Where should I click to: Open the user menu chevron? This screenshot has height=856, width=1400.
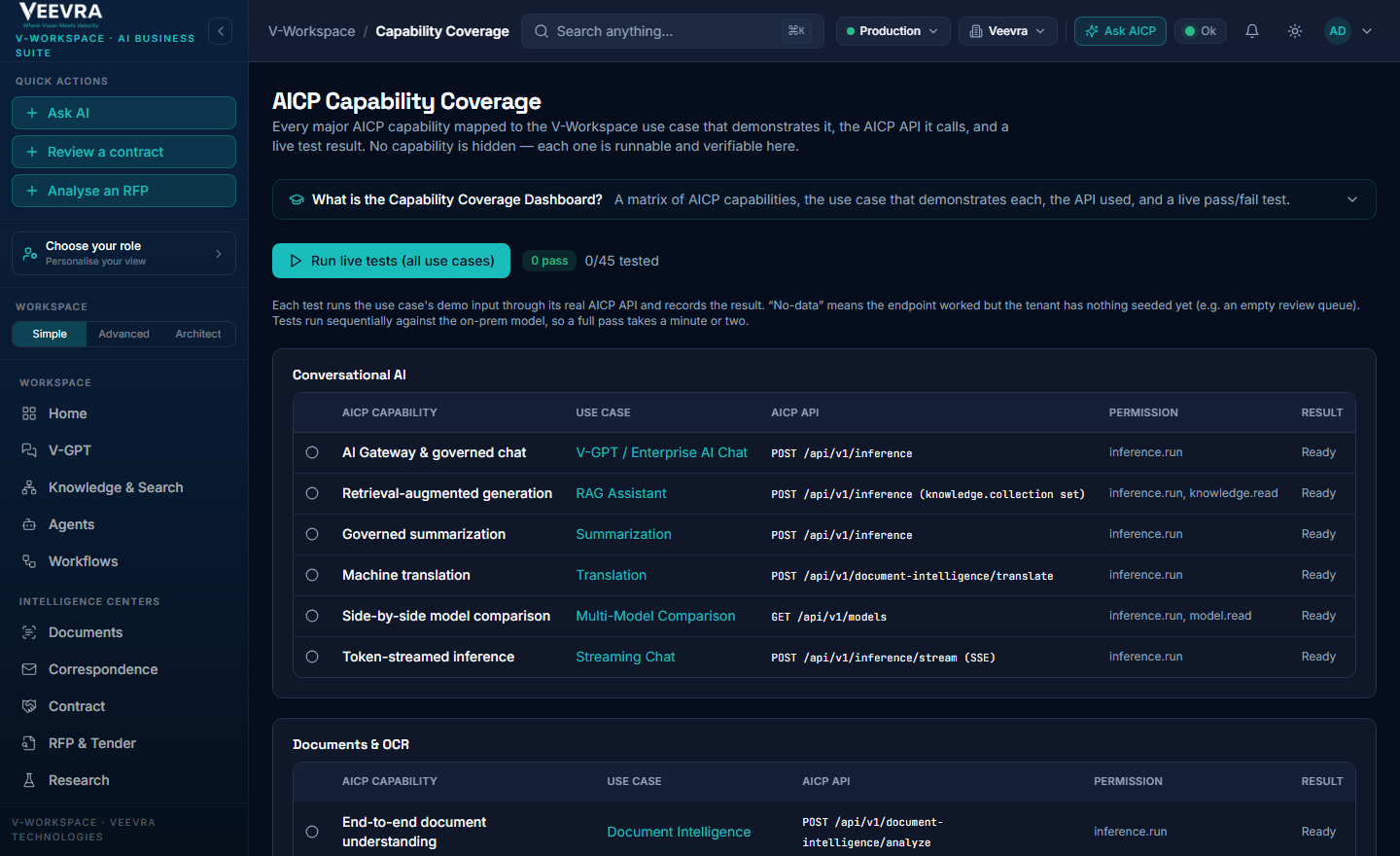[x=1367, y=31]
